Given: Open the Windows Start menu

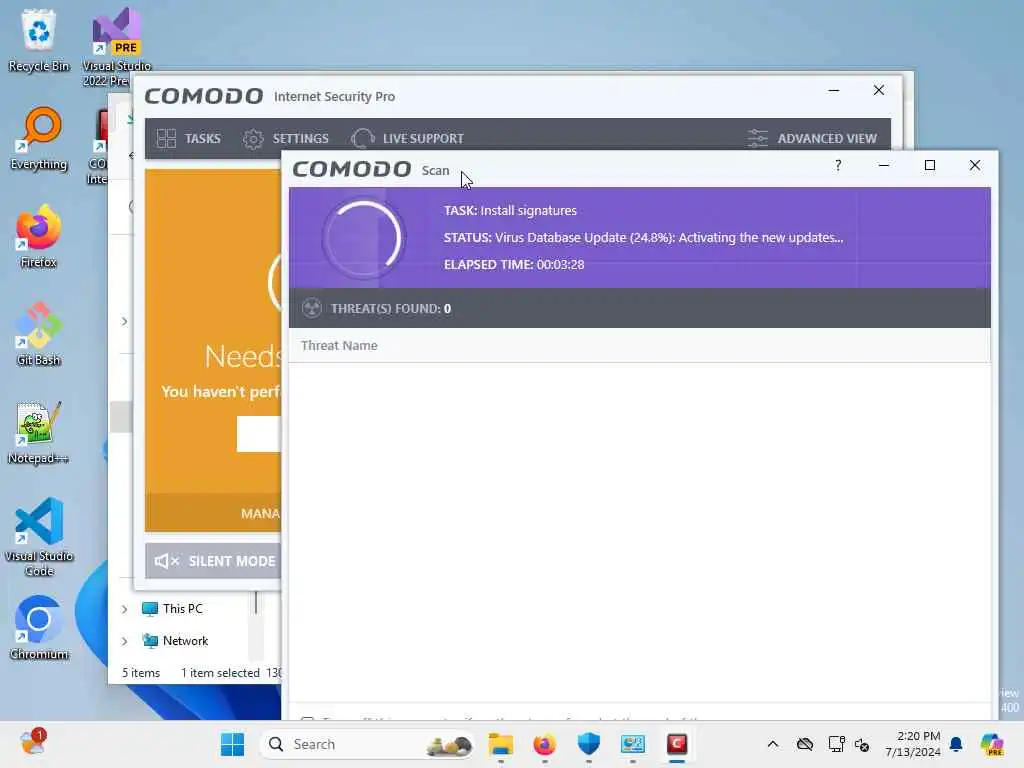Looking at the screenshot, I should [232, 744].
